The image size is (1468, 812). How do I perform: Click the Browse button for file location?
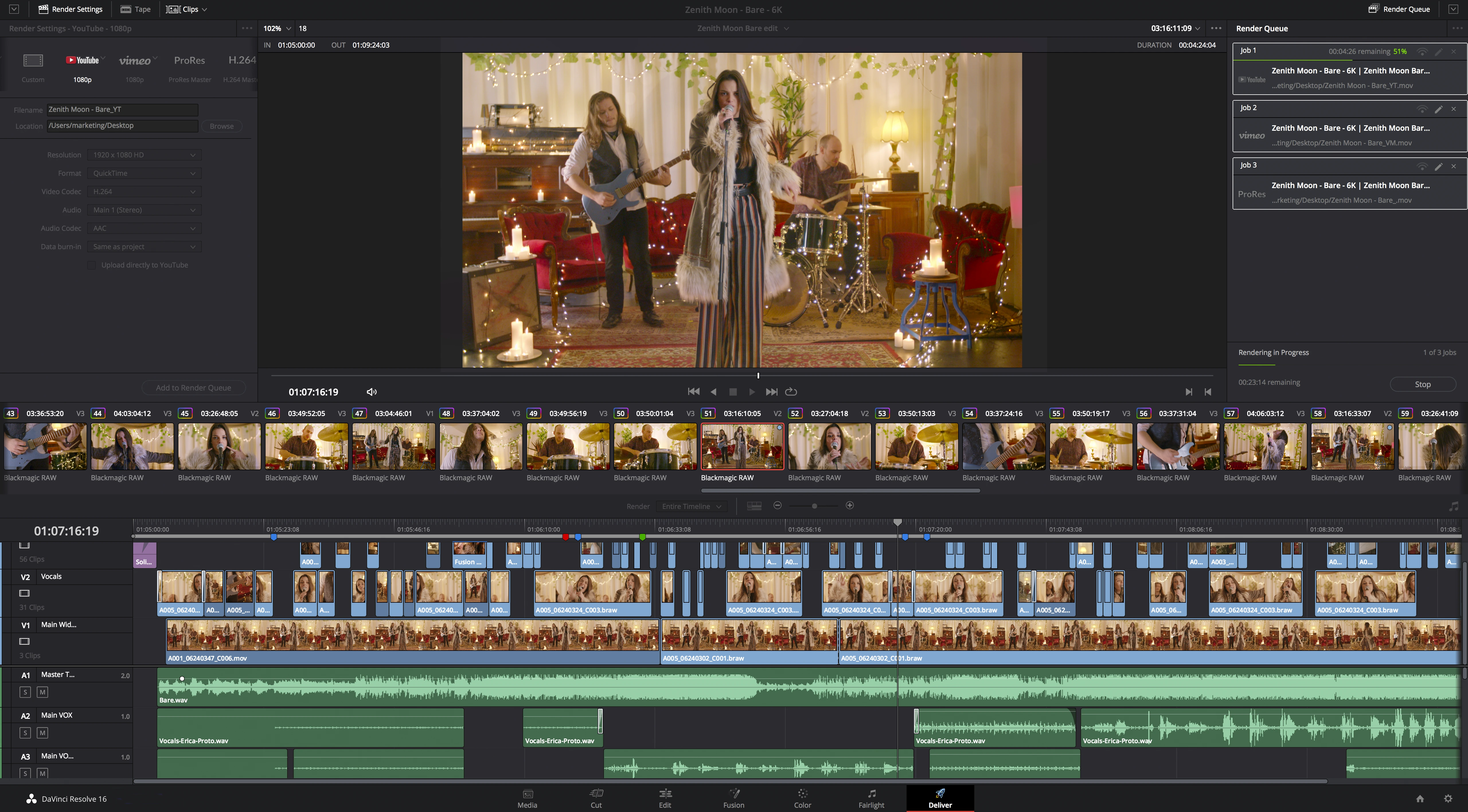click(x=221, y=126)
